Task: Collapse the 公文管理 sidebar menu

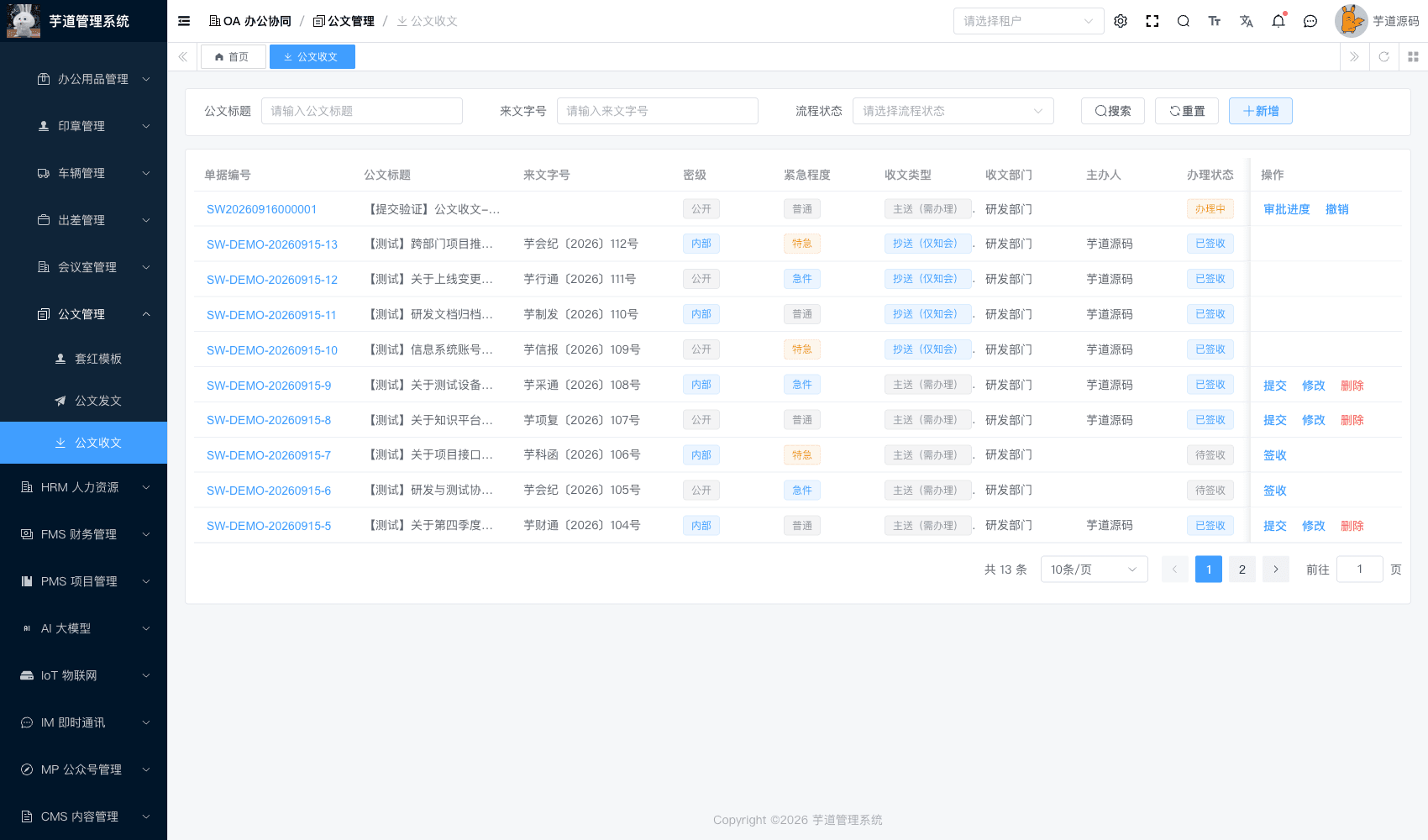Action: click(84, 314)
